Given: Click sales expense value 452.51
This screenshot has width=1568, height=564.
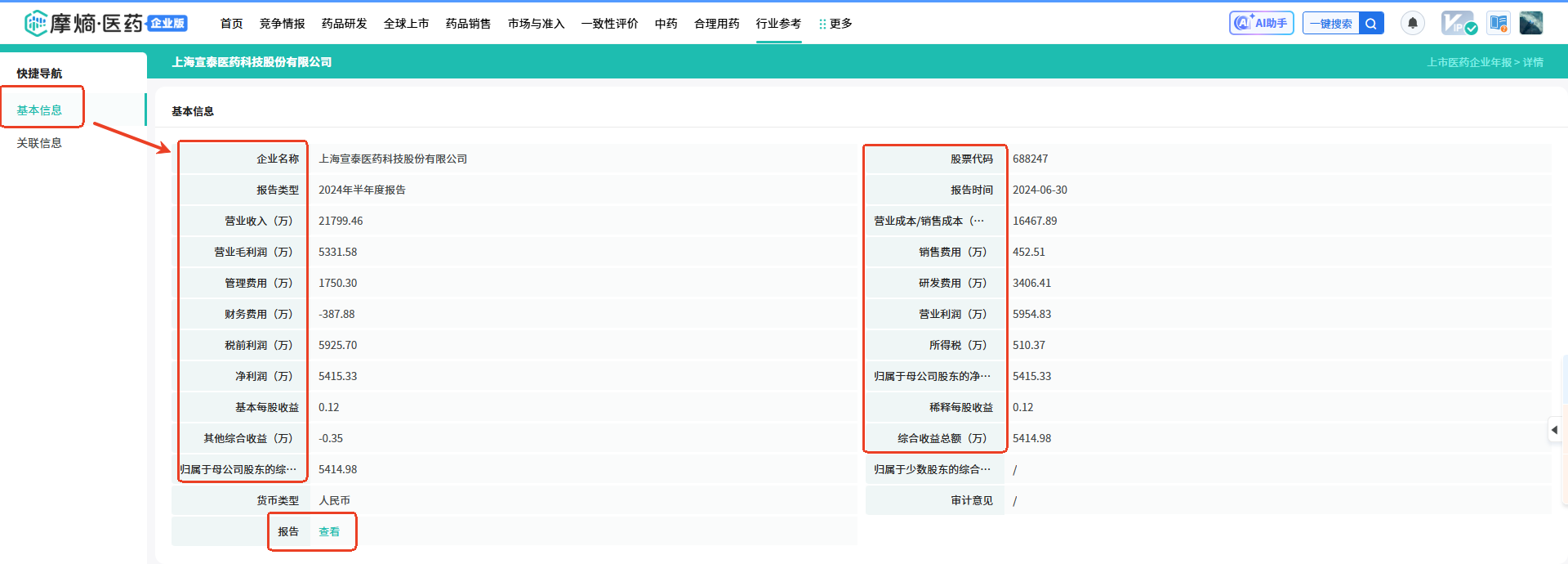Looking at the screenshot, I should point(1029,252).
